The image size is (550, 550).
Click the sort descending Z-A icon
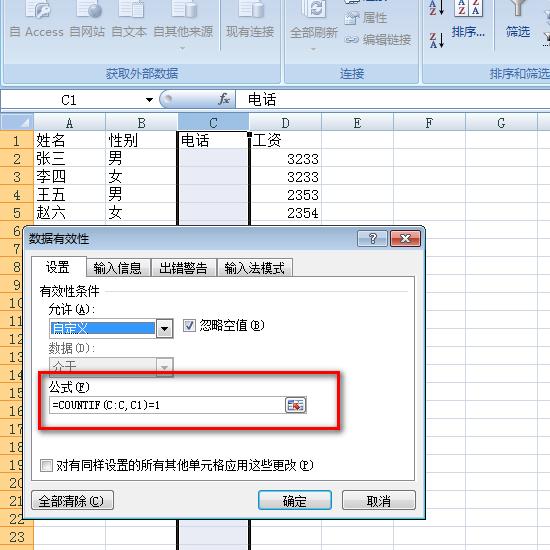(437, 40)
